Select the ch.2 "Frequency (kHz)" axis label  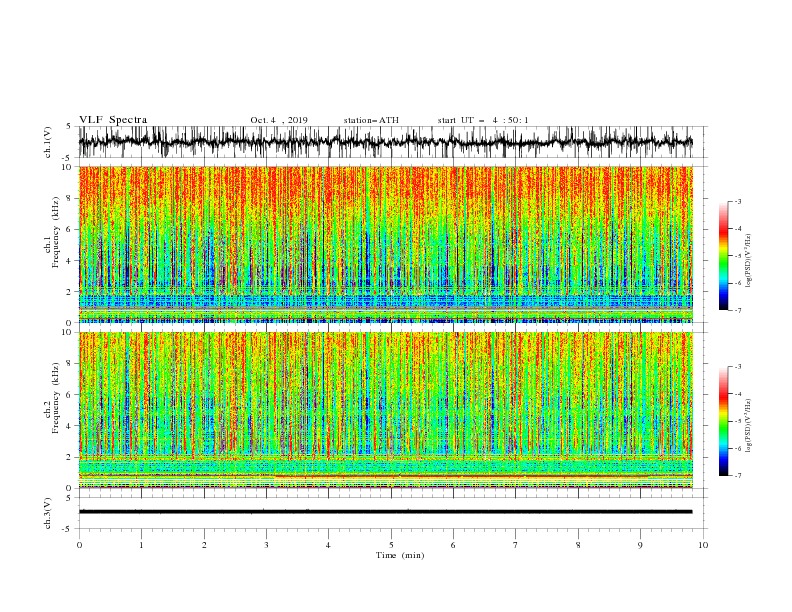click(56, 397)
